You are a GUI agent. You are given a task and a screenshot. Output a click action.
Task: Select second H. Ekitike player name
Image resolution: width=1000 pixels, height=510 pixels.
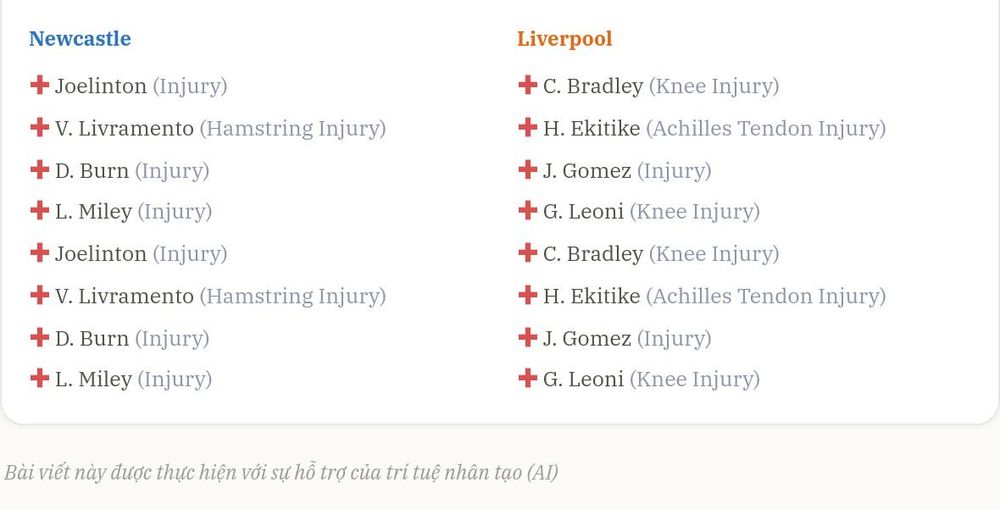coord(591,296)
